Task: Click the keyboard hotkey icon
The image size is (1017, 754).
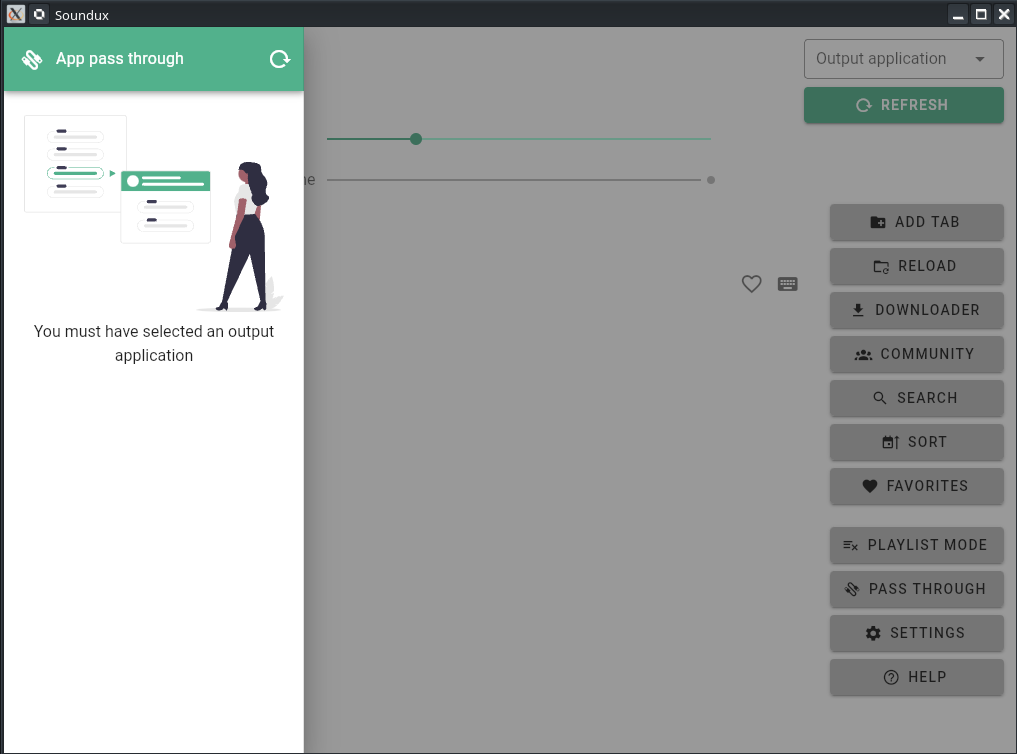Action: (x=787, y=284)
